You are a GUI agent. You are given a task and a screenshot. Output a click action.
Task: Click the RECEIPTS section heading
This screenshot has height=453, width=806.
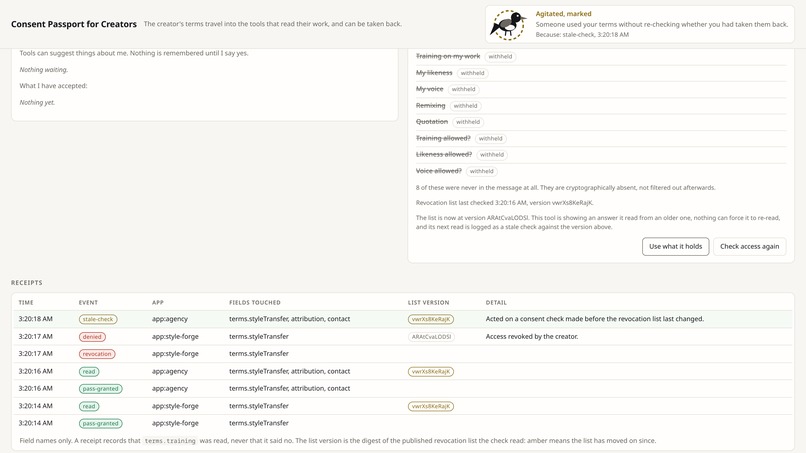tap(27, 283)
